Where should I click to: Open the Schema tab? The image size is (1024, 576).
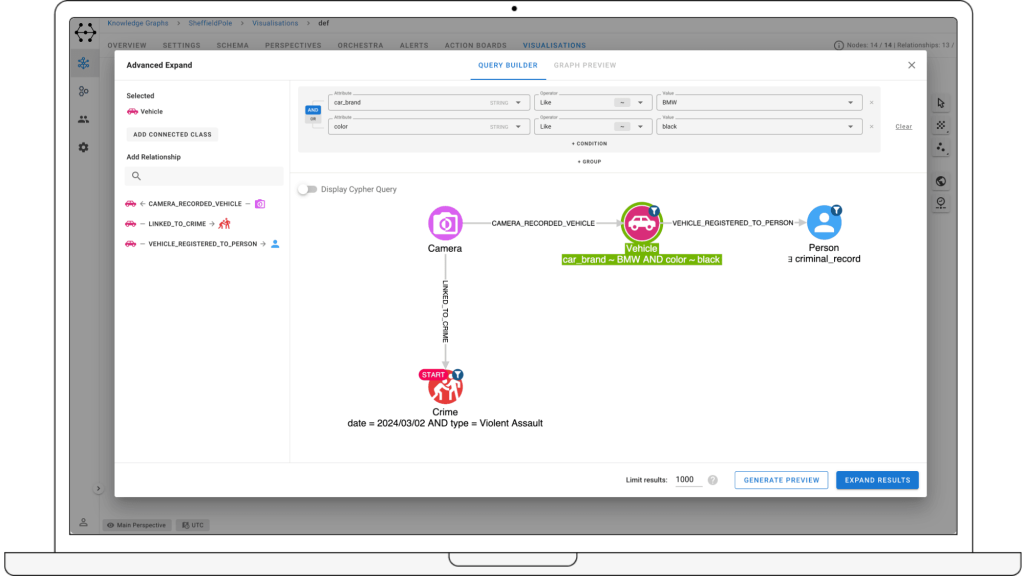coord(232,46)
